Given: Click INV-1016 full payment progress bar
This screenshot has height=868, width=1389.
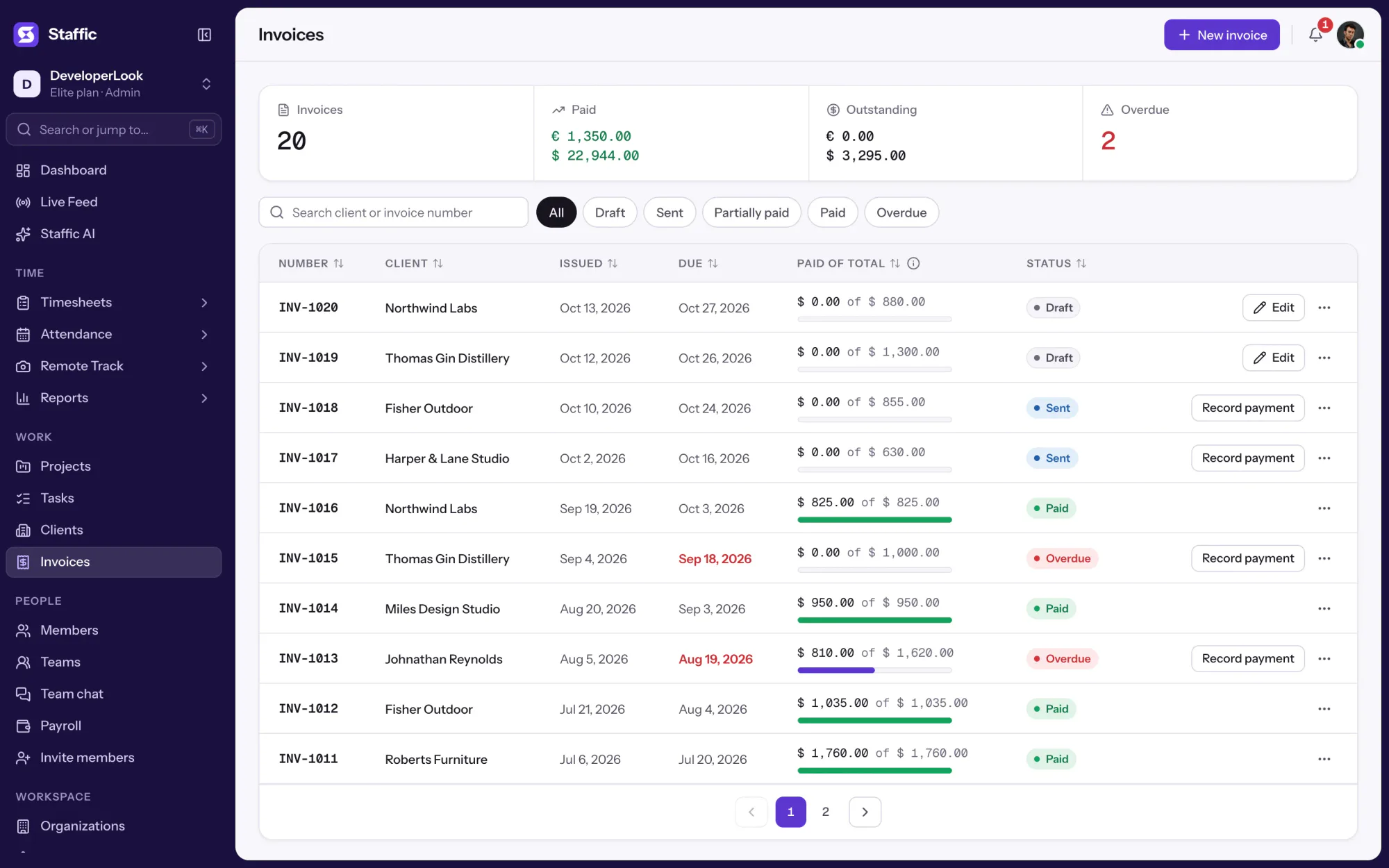Looking at the screenshot, I should coord(874,519).
